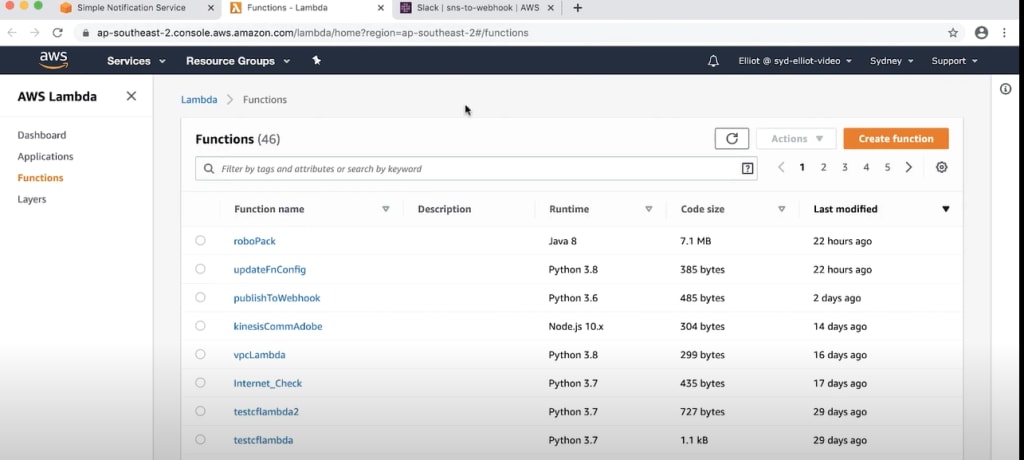The width and height of the screenshot is (1024, 460).
Task: Click the browser address bar URL
Action: 313,33
